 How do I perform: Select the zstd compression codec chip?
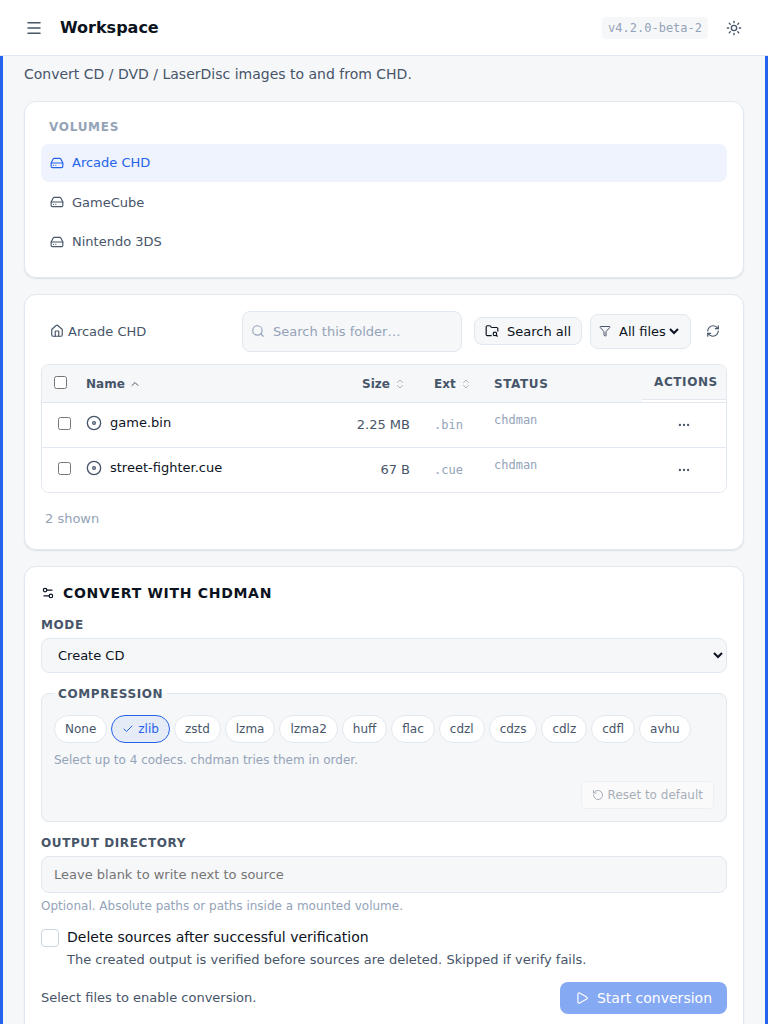[x=197, y=729]
